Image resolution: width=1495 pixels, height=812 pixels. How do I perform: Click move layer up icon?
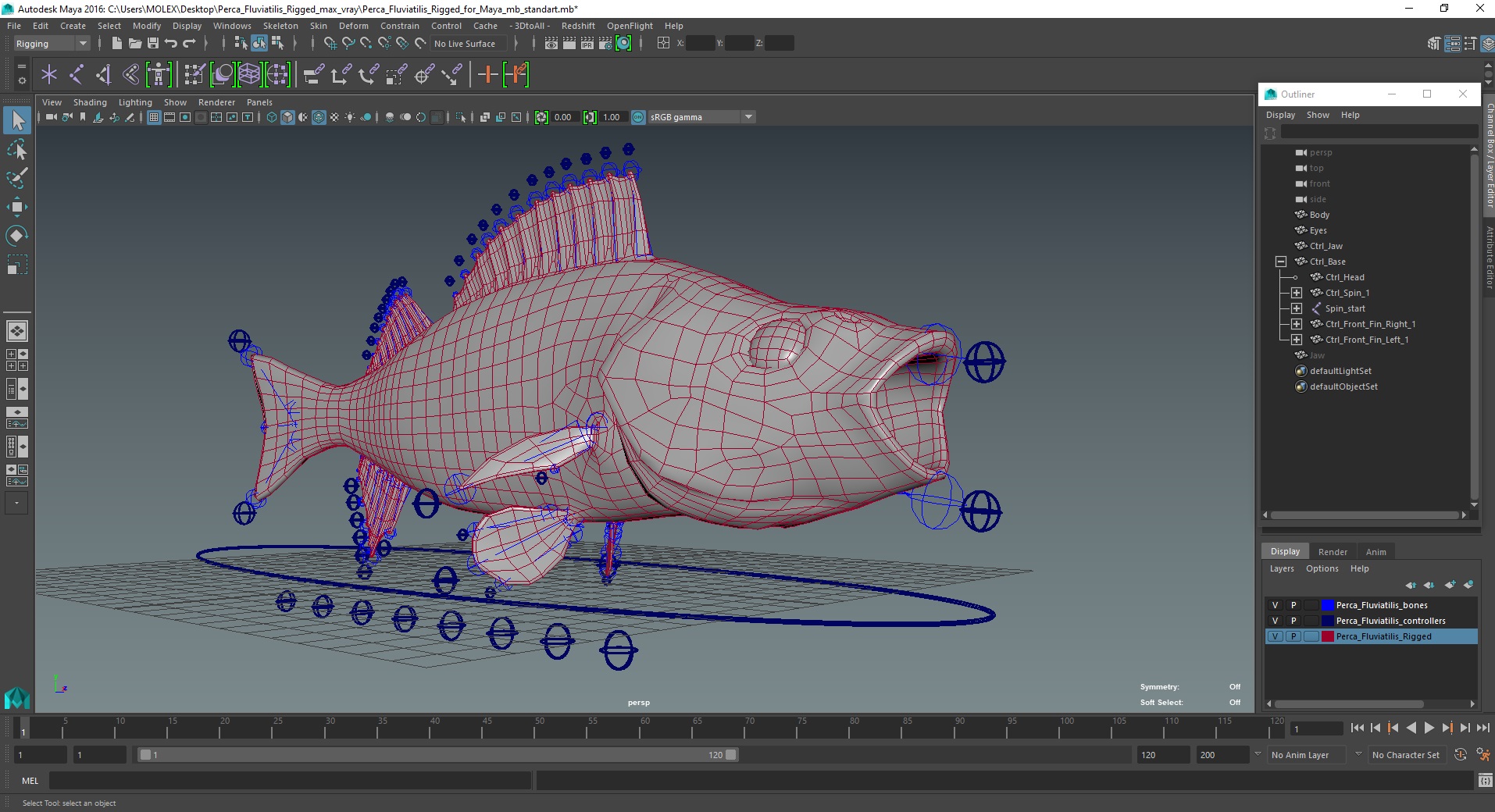pos(1411,585)
